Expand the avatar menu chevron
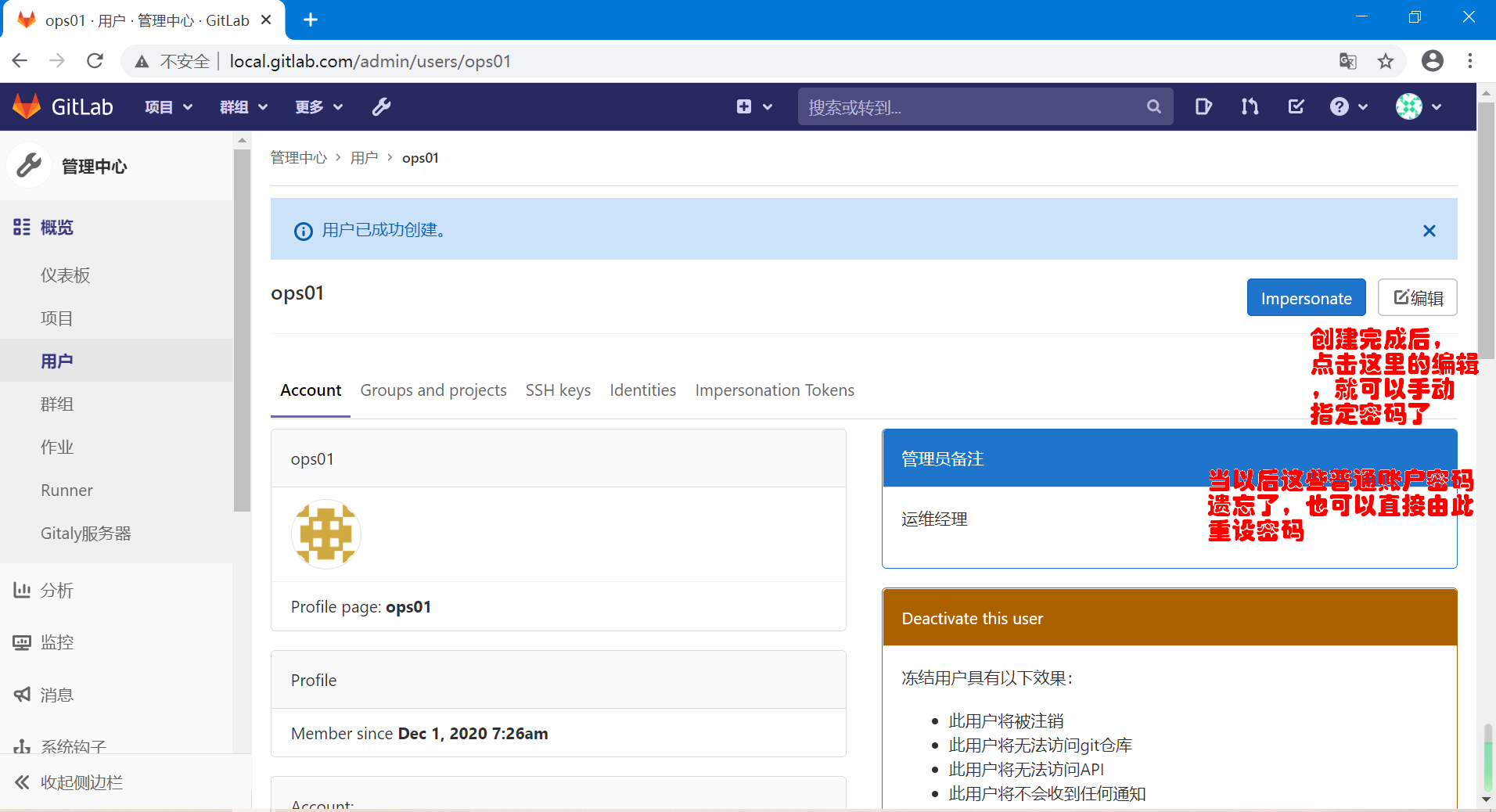The width and height of the screenshot is (1496, 812). click(x=1437, y=107)
